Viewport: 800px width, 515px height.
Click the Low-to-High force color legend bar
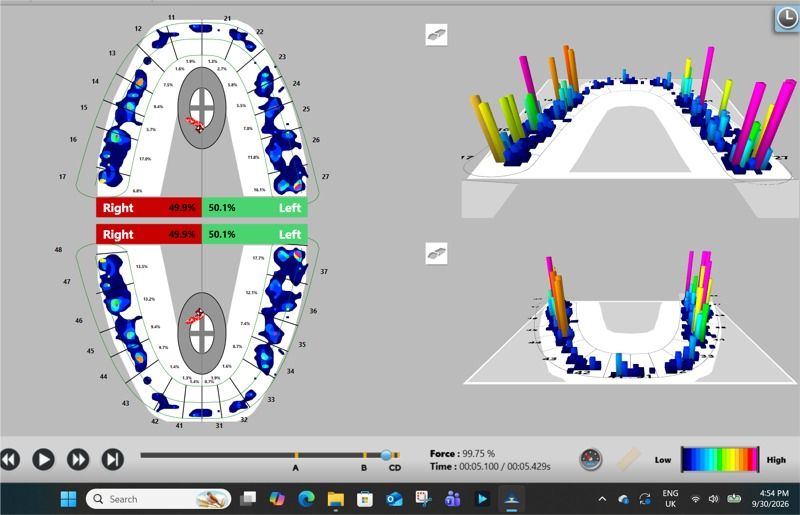pos(720,459)
